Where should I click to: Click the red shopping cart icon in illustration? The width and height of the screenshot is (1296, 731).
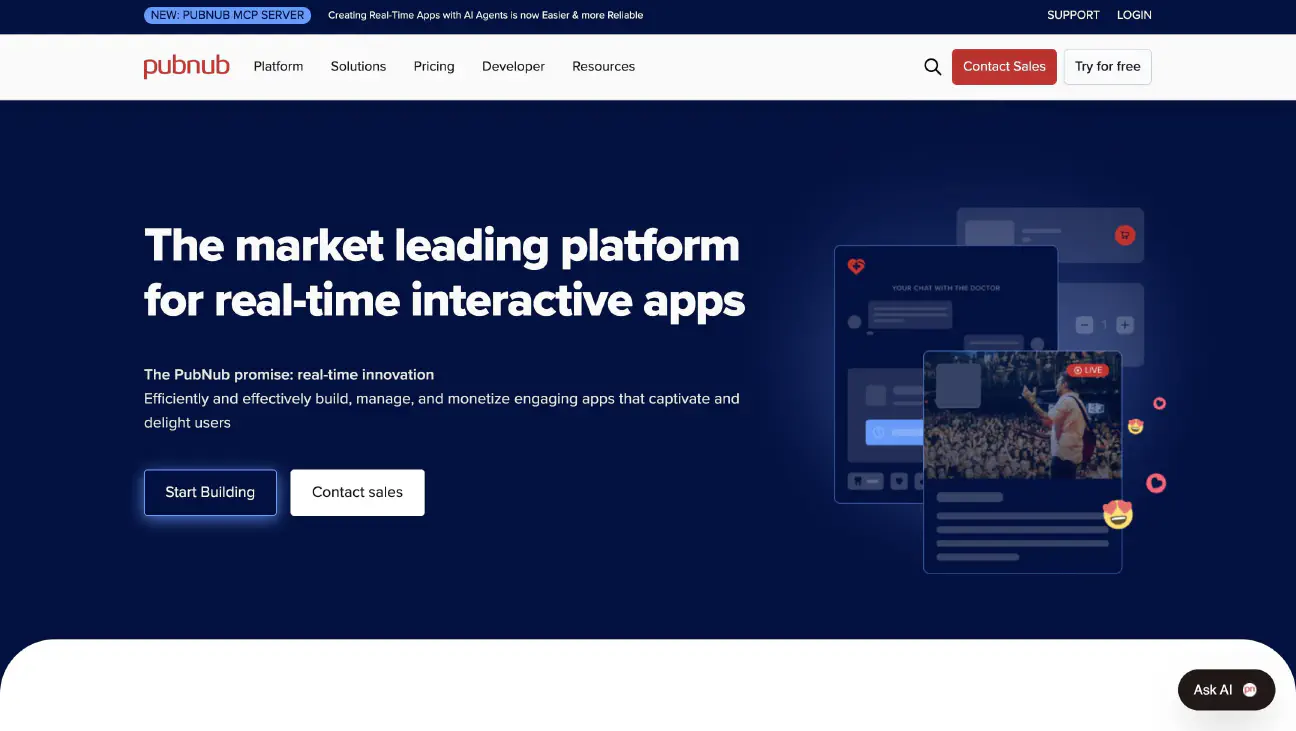click(1125, 235)
